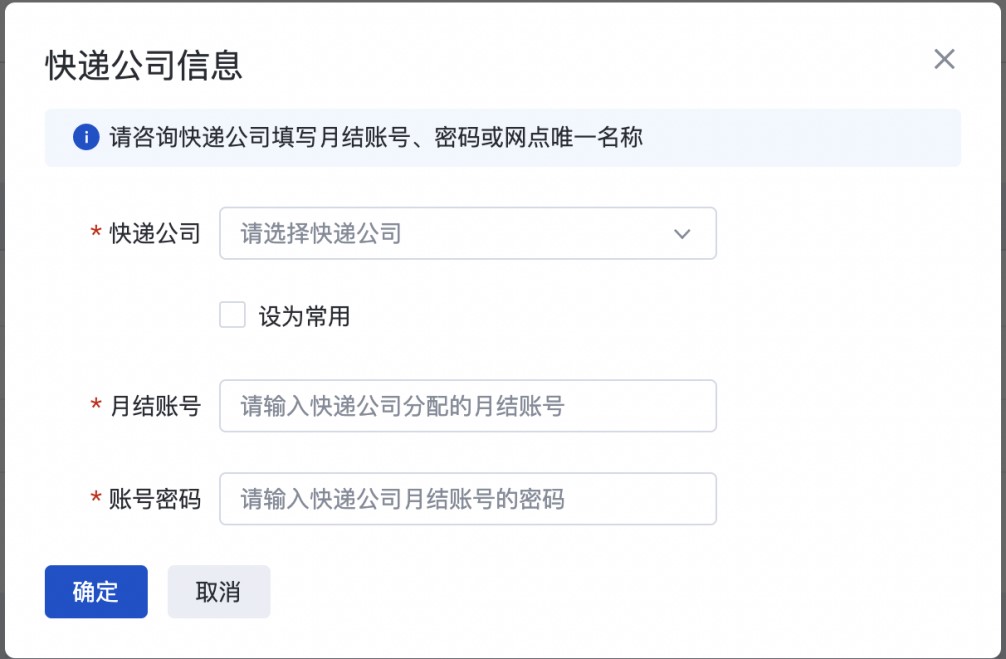Cancel the dialog with the 取消 button

coord(218,592)
